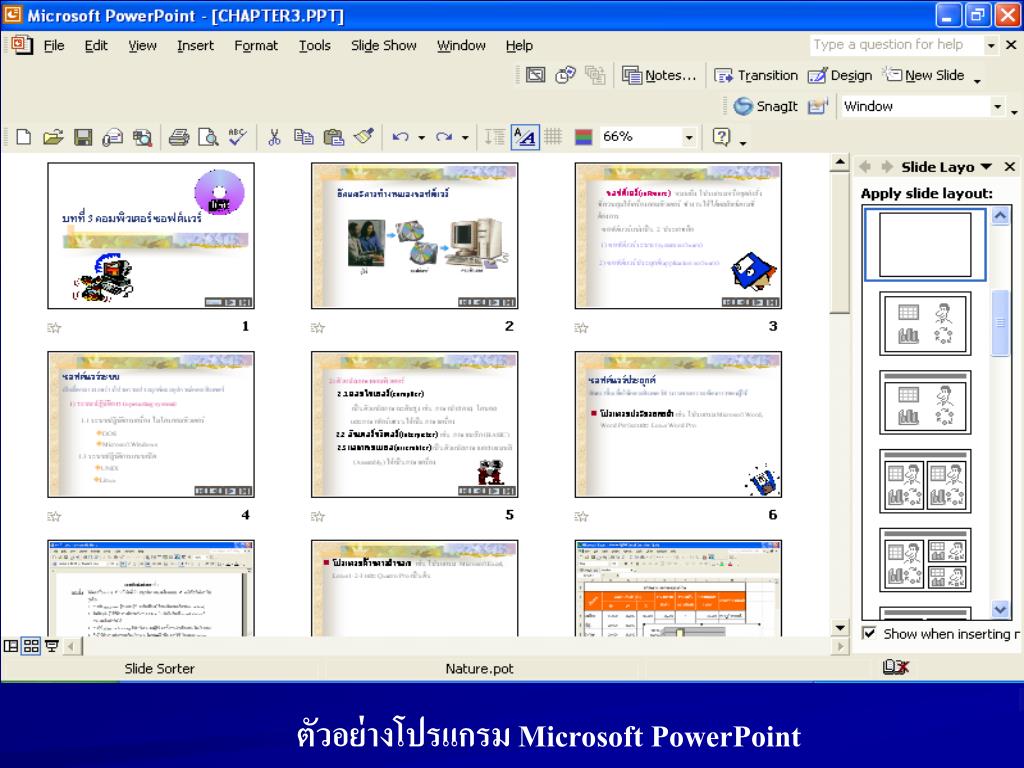Click the PowerPoint document icon left of File
Viewport: 1024px width, 768px height.
(x=22, y=45)
